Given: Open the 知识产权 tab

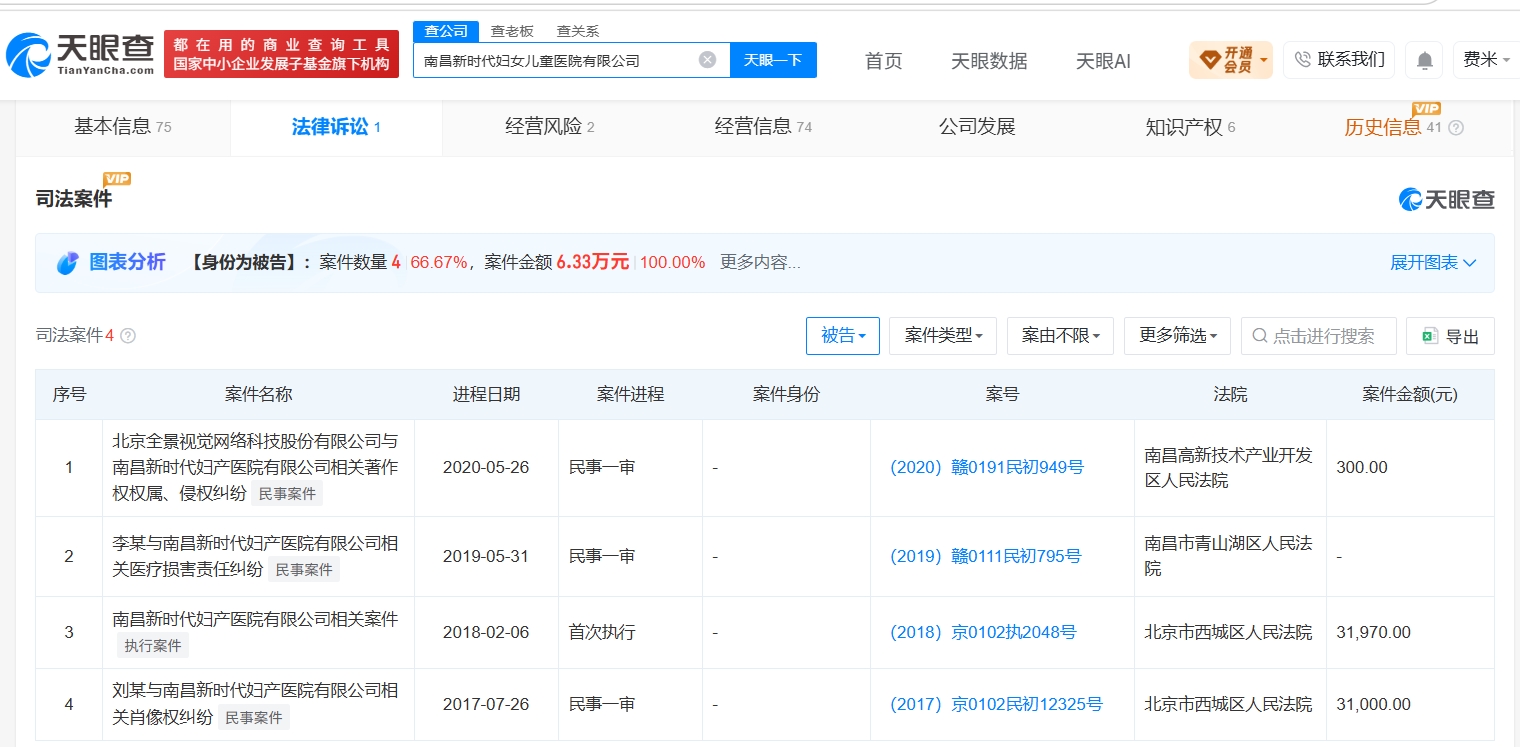Looking at the screenshot, I should tap(1190, 127).
